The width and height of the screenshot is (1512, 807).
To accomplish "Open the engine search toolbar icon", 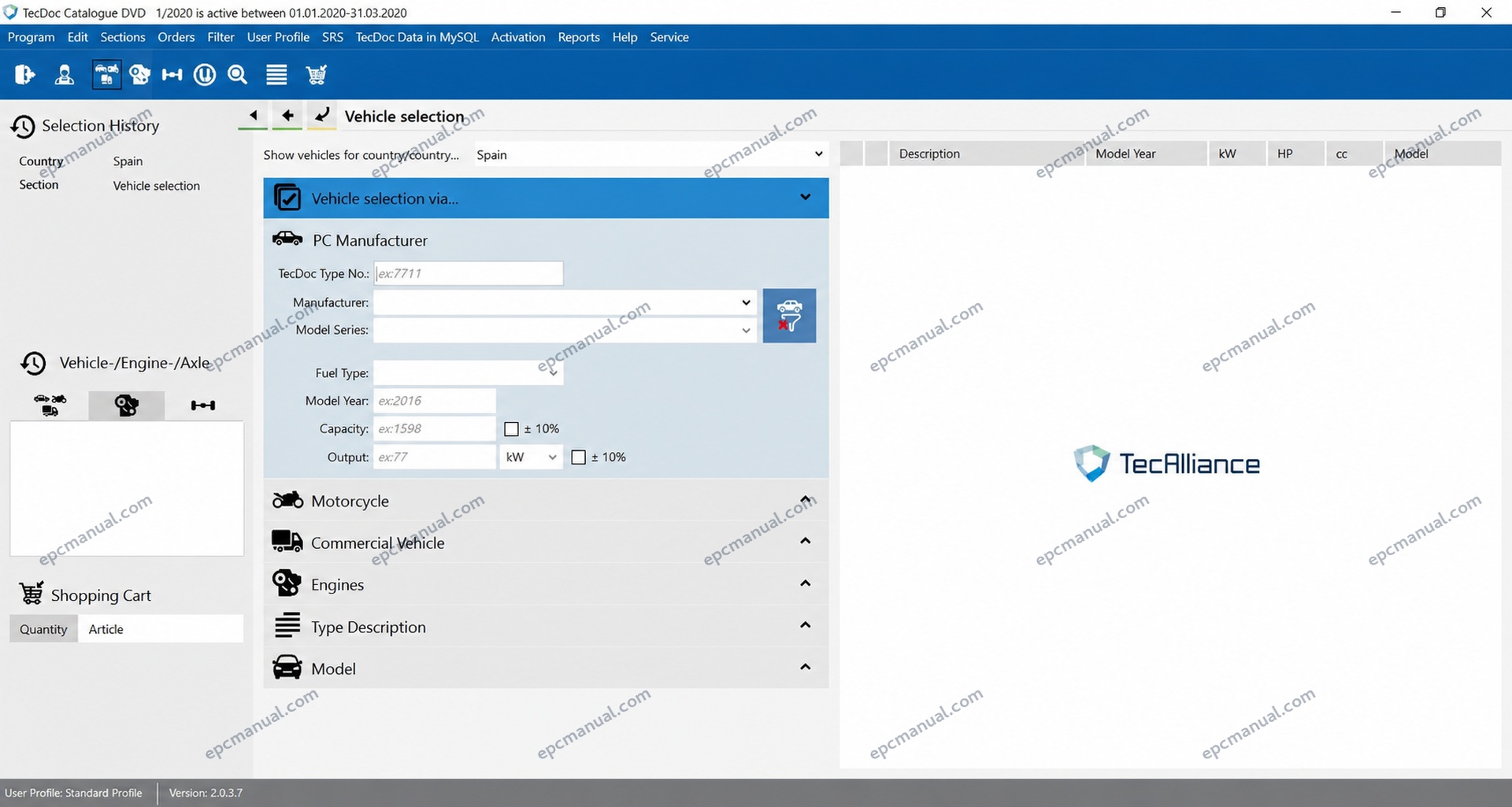I will (139, 75).
